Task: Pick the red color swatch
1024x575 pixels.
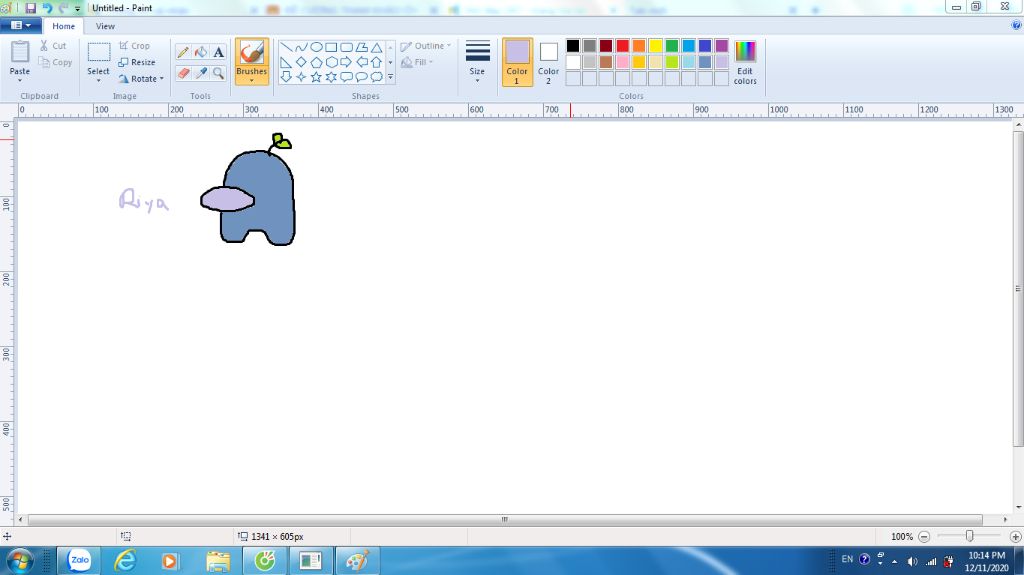Action: tap(622, 46)
